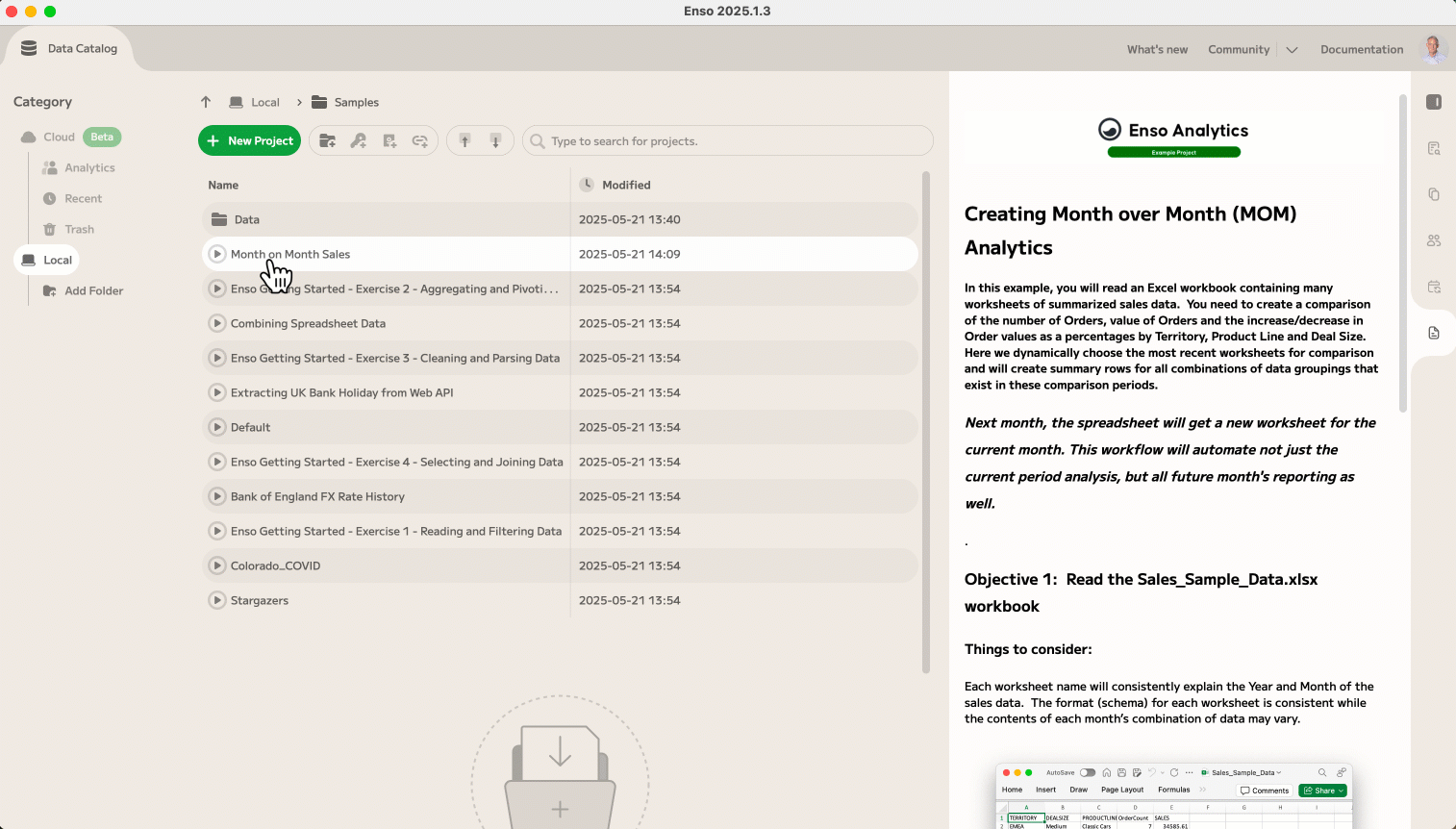Click the project search field
The height and width of the screenshot is (829, 1456).
click(731, 141)
